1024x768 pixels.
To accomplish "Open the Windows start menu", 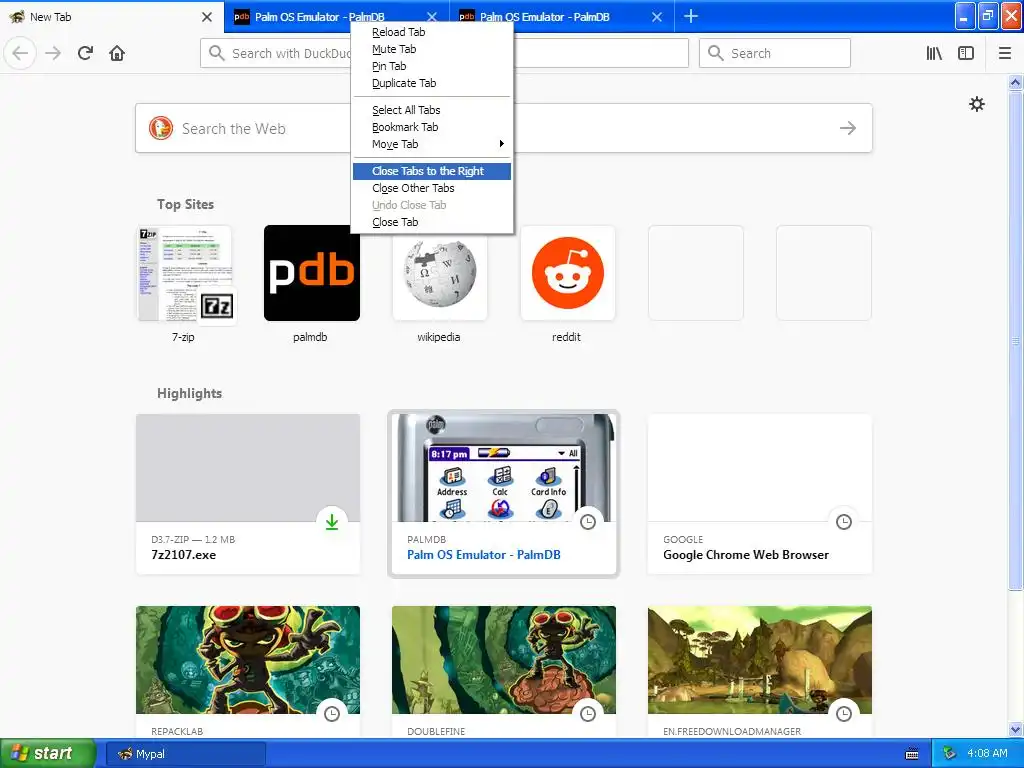I will coord(48,754).
